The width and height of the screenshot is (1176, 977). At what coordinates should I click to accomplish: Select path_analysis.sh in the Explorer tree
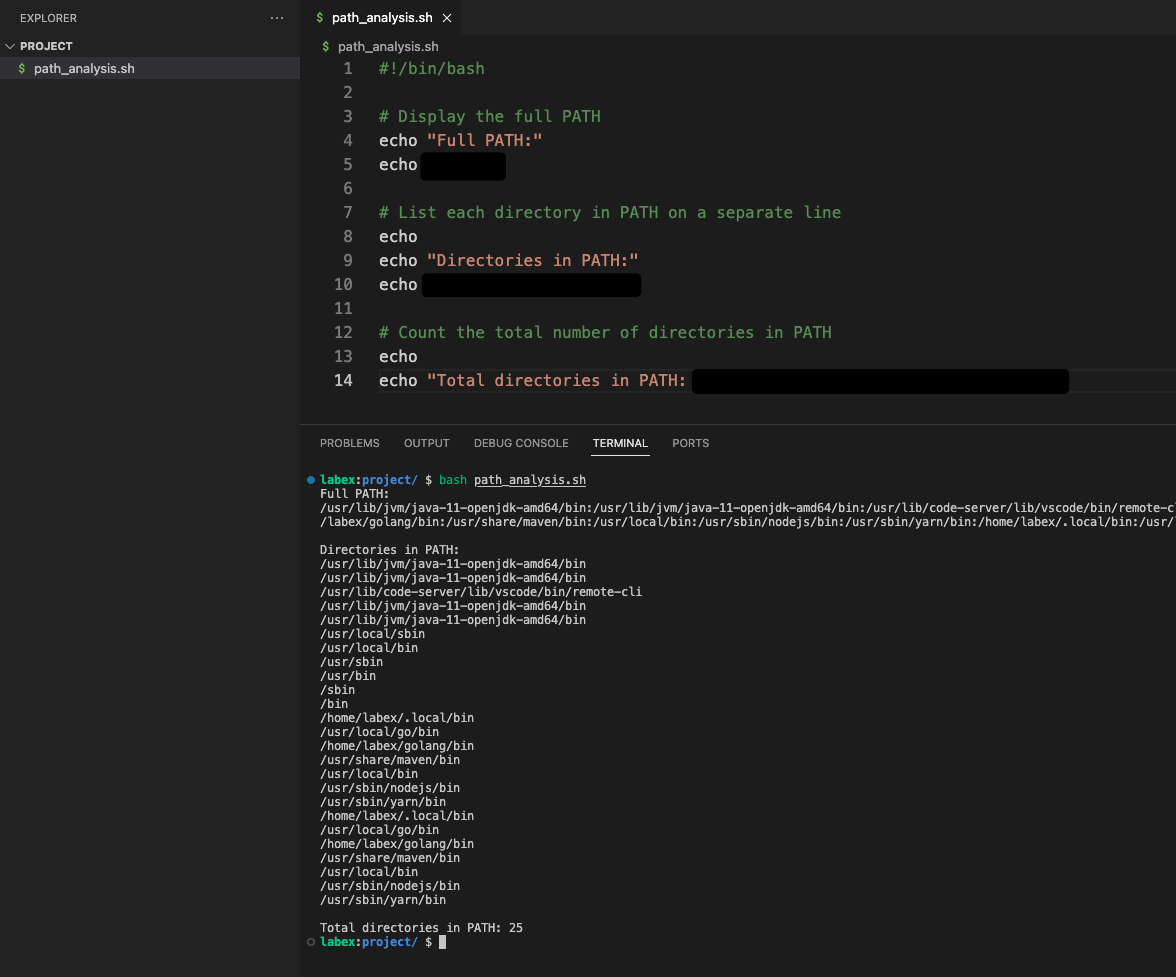[84, 69]
